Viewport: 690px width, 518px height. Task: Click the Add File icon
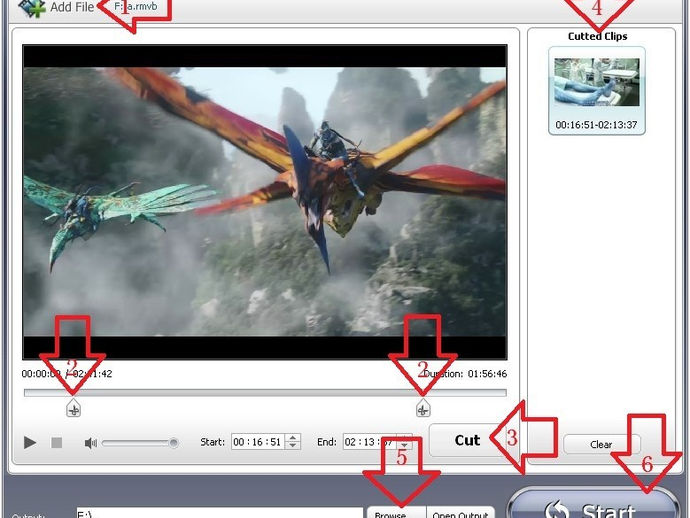(x=33, y=7)
